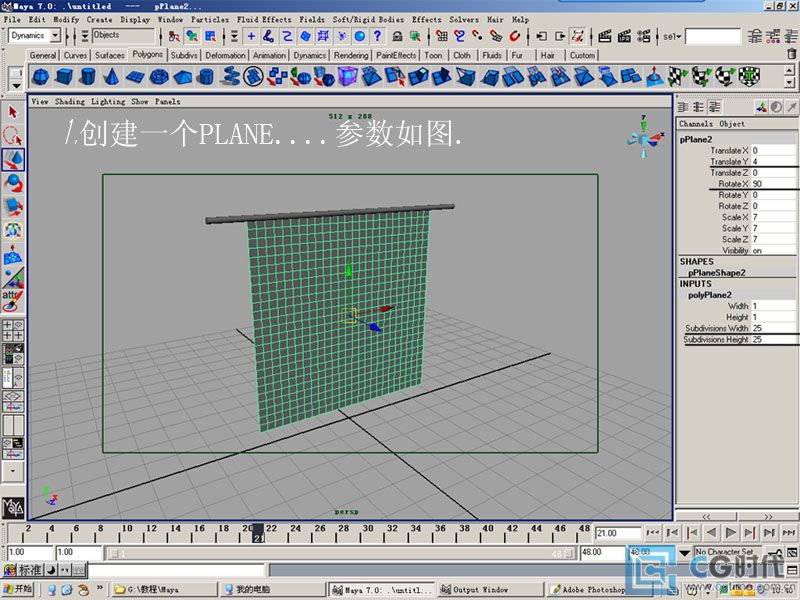Image resolution: width=800 pixels, height=600 pixels.
Task: Toggle the auto keyframe key icon
Action: (x=775, y=553)
